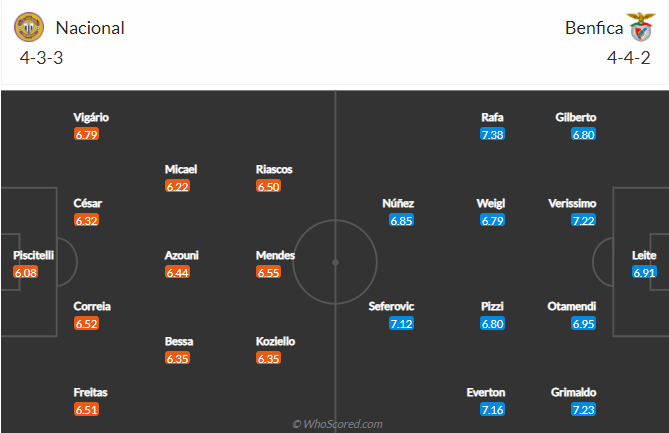Open the Nacional team name link
This screenshot has width=669, height=433.
(90, 28)
